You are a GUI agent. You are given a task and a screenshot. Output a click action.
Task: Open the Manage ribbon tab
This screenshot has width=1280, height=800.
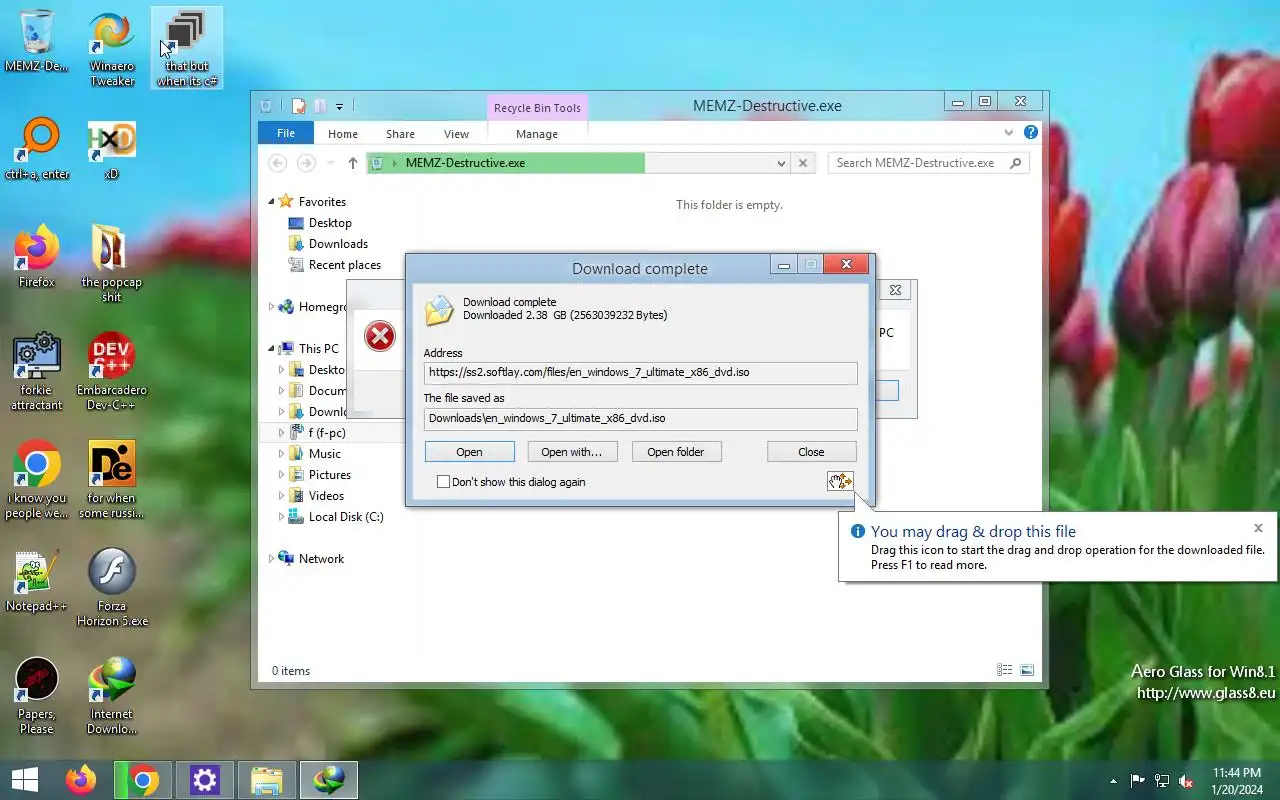[x=537, y=134]
